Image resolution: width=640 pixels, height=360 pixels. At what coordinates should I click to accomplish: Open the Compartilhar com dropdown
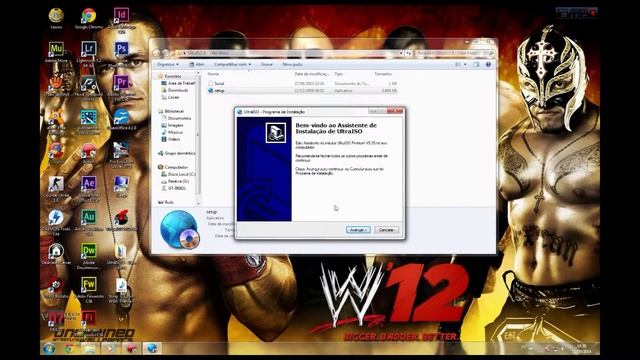point(232,64)
